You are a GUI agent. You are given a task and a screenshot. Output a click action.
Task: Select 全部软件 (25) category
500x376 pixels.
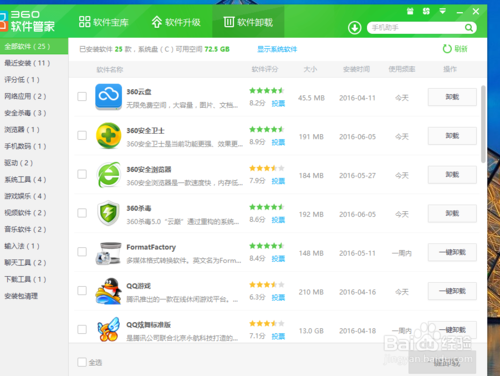tap(34, 46)
